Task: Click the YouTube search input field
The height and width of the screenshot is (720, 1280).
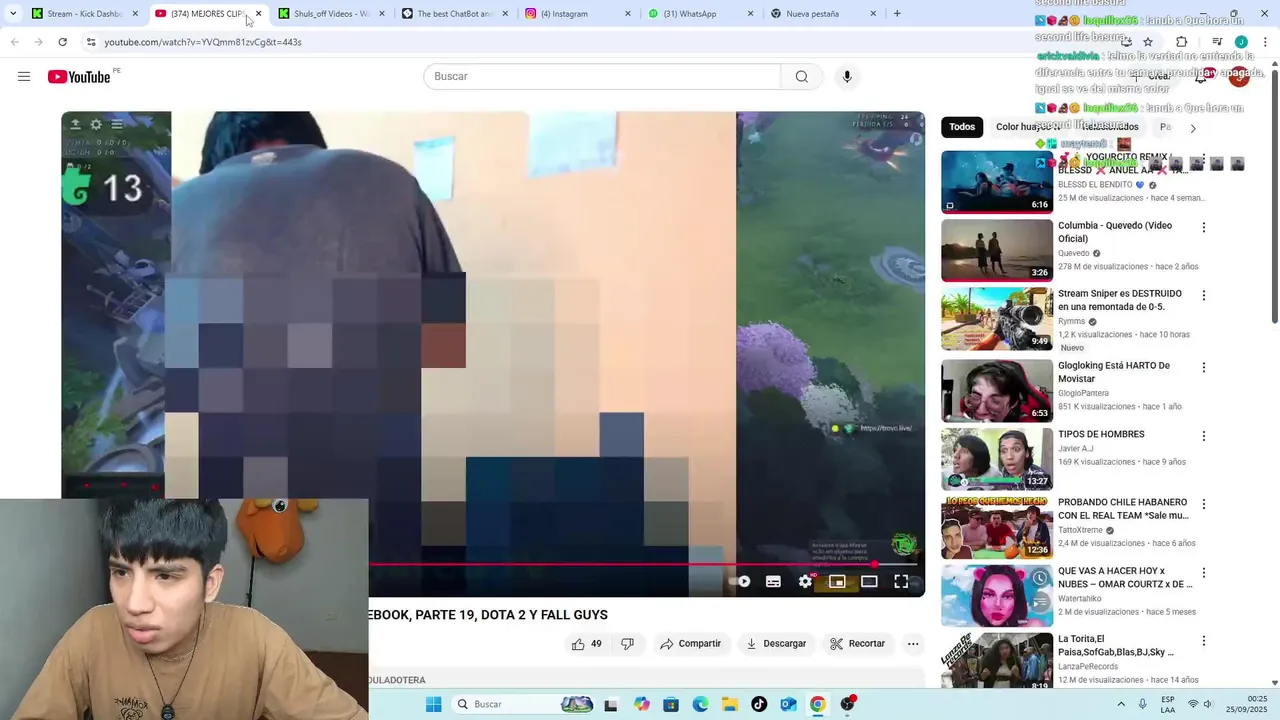Action: [602, 77]
